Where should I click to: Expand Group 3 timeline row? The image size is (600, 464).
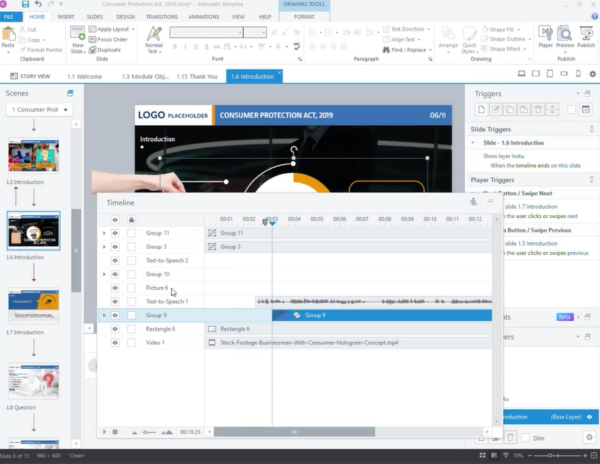tap(104, 247)
